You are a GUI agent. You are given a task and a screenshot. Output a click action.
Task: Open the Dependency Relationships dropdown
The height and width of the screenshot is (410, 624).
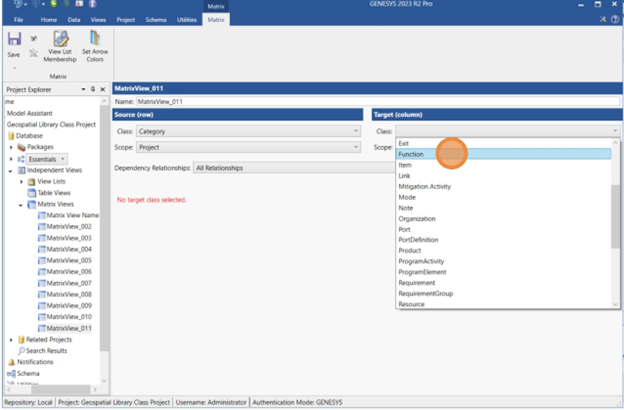pos(290,168)
